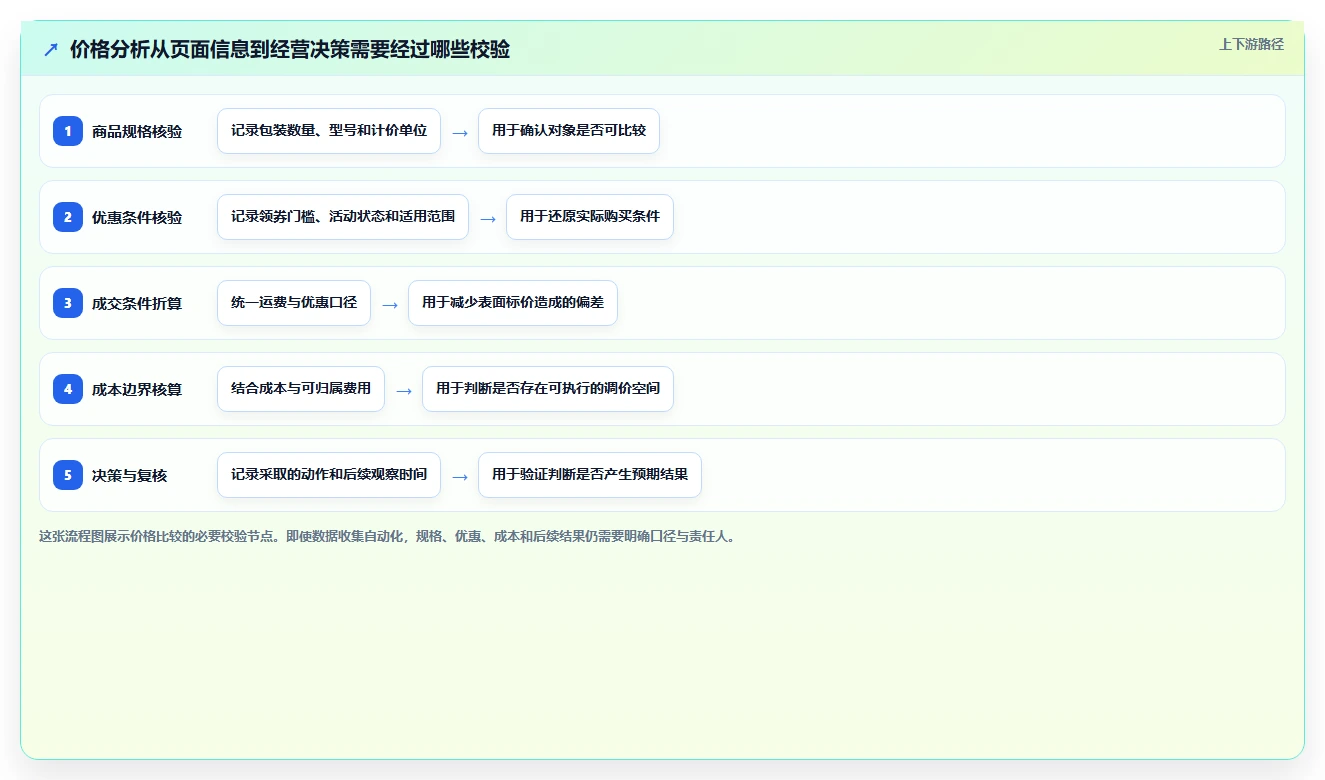Click the 优惠条件核验 step label
Screen dimensions: 1325x780
137,217
